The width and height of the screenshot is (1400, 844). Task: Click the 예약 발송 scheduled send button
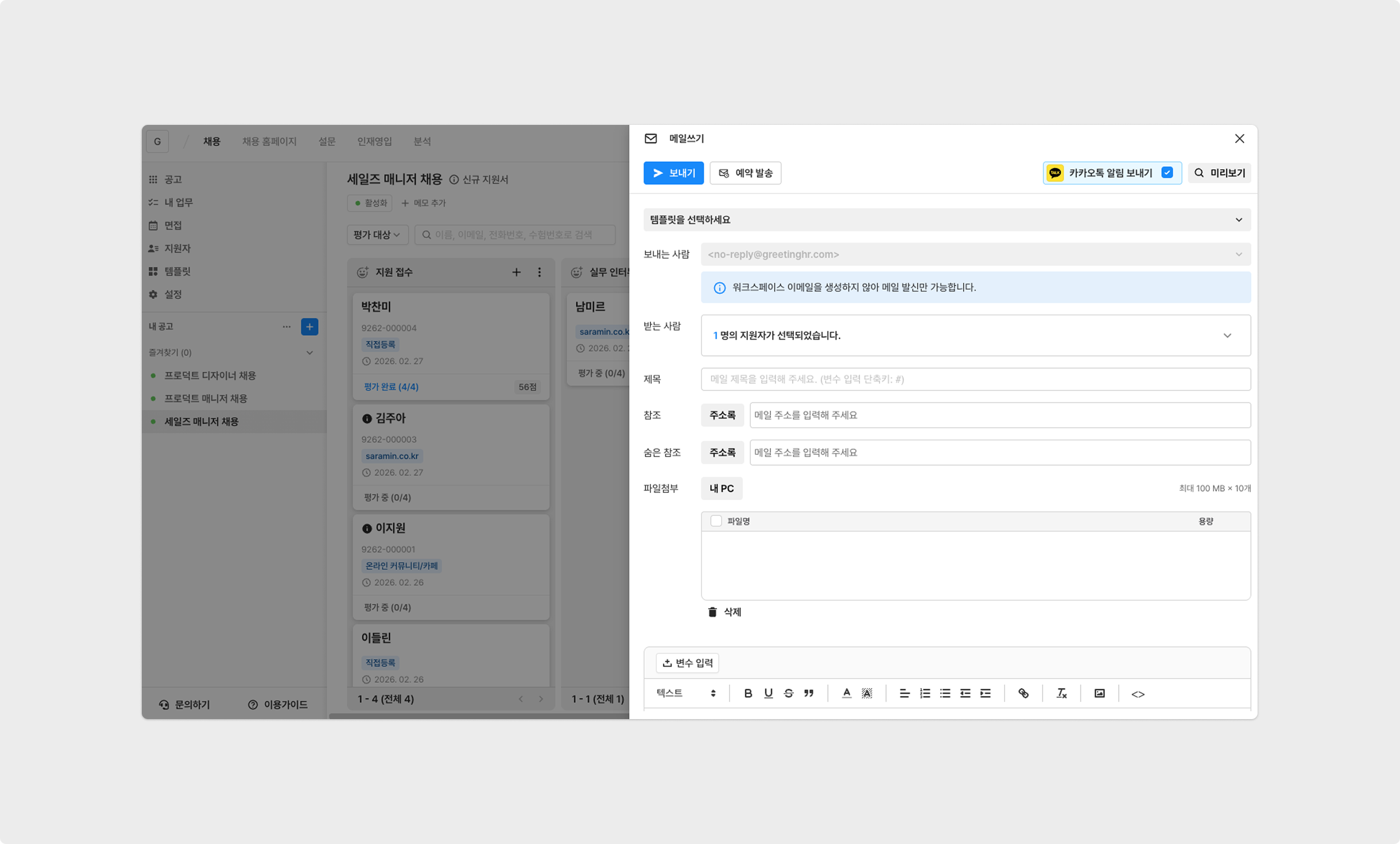pyautogui.click(x=745, y=173)
